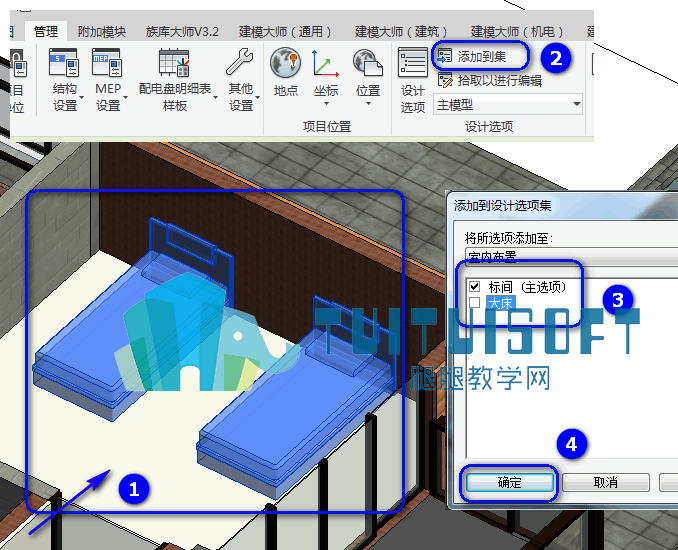
Task: Expand the Coordinates dropdown arrow
Action: (x=326, y=103)
